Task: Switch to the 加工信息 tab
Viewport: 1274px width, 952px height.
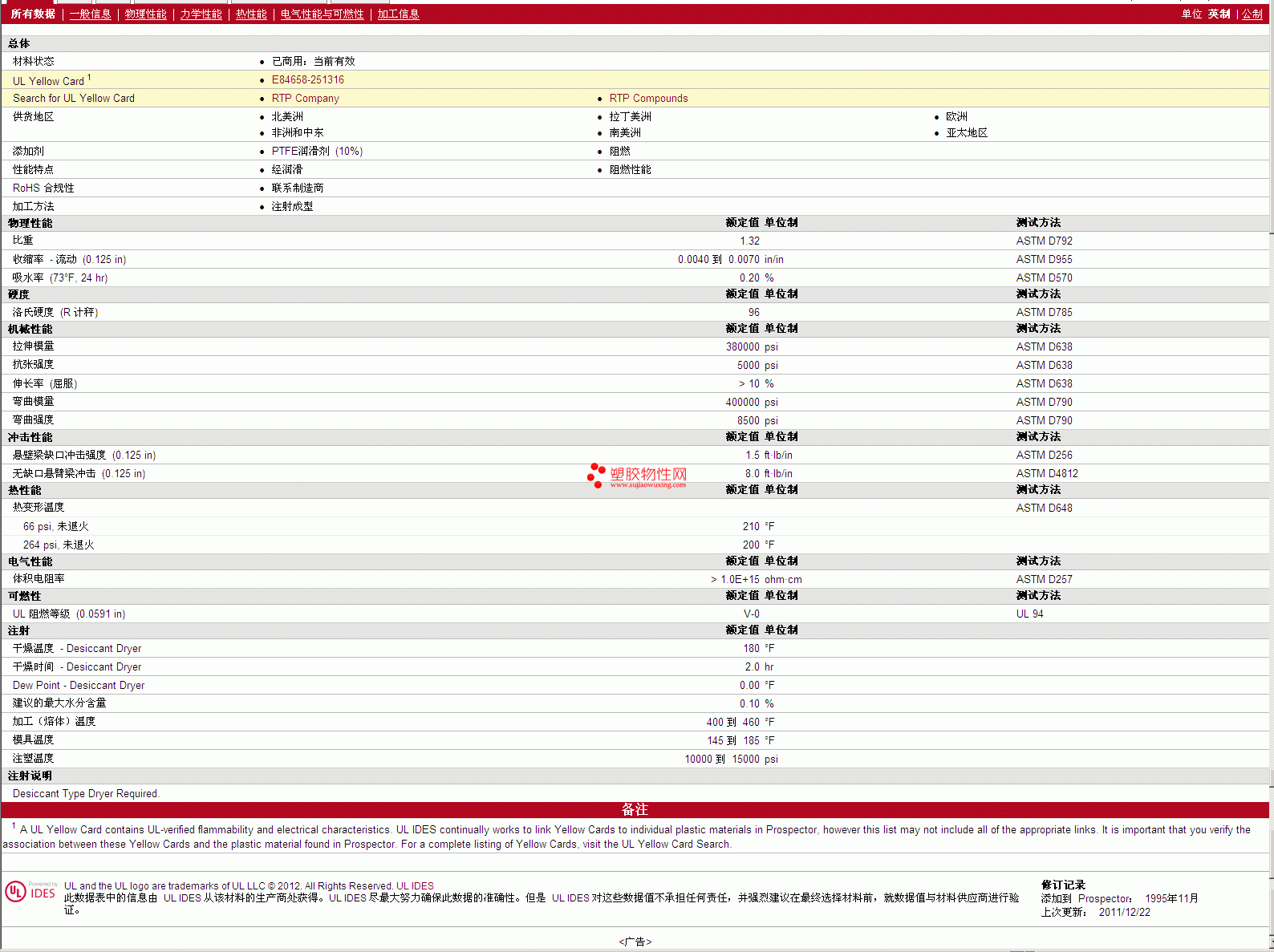Action: coord(398,14)
